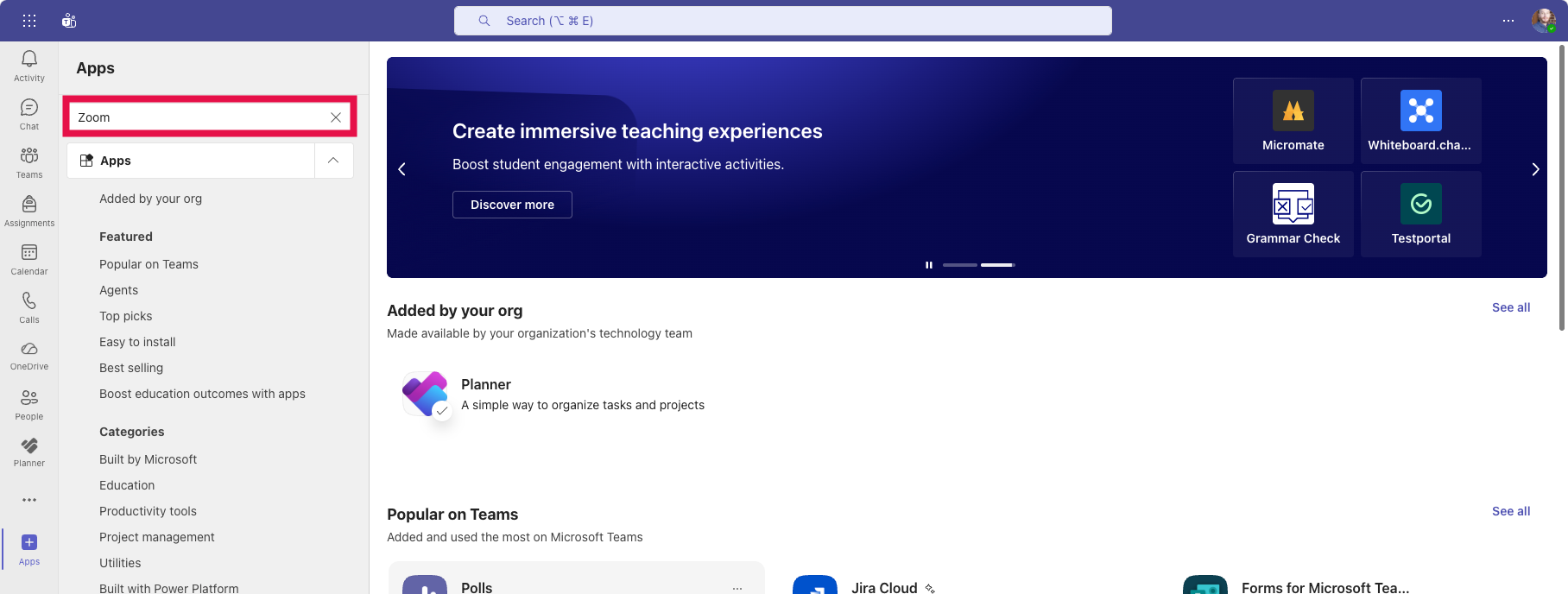Select Project management category

157,537
